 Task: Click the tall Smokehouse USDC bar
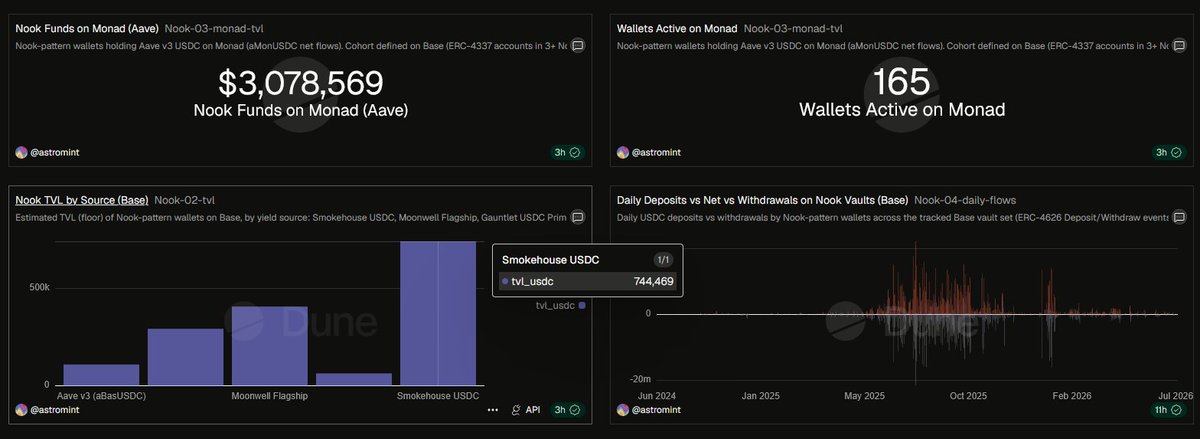click(x=438, y=313)
